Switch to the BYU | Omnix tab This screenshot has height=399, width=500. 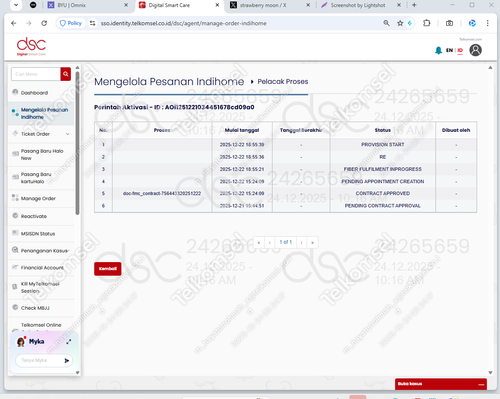[x=87, y=5]
